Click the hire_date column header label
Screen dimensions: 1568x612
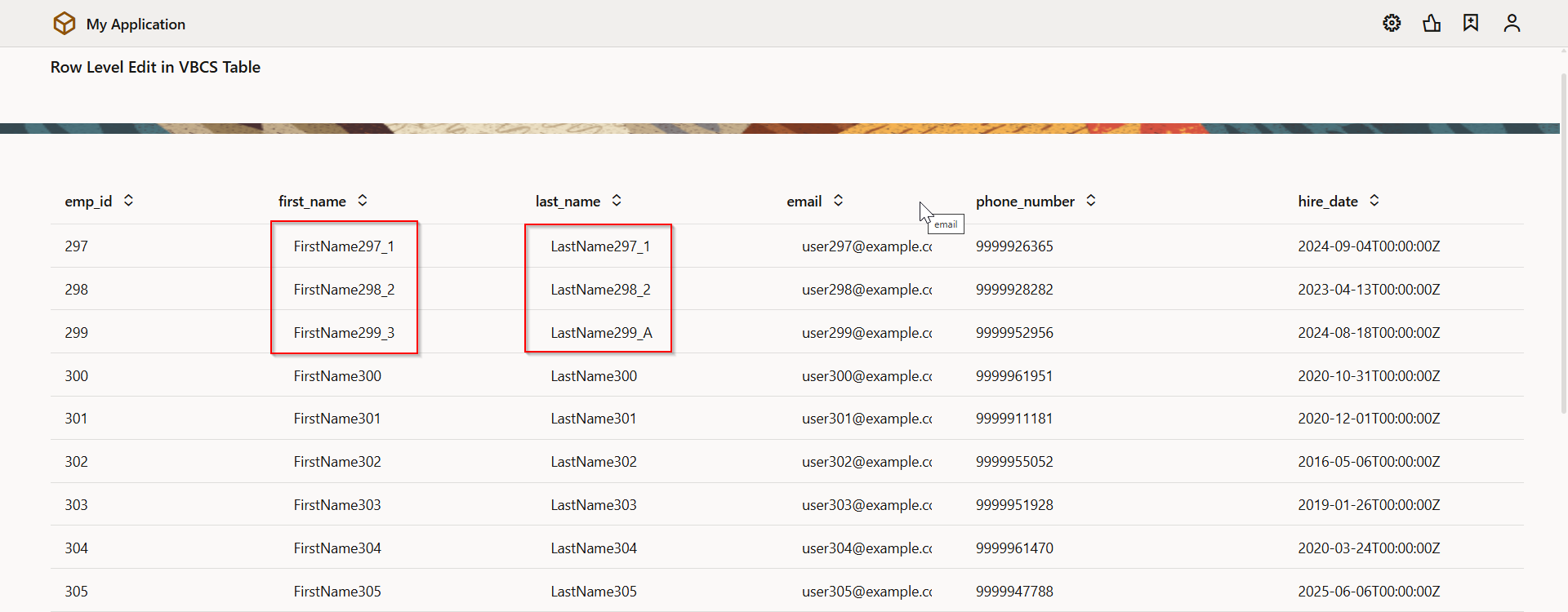(x=1328, y=202)
